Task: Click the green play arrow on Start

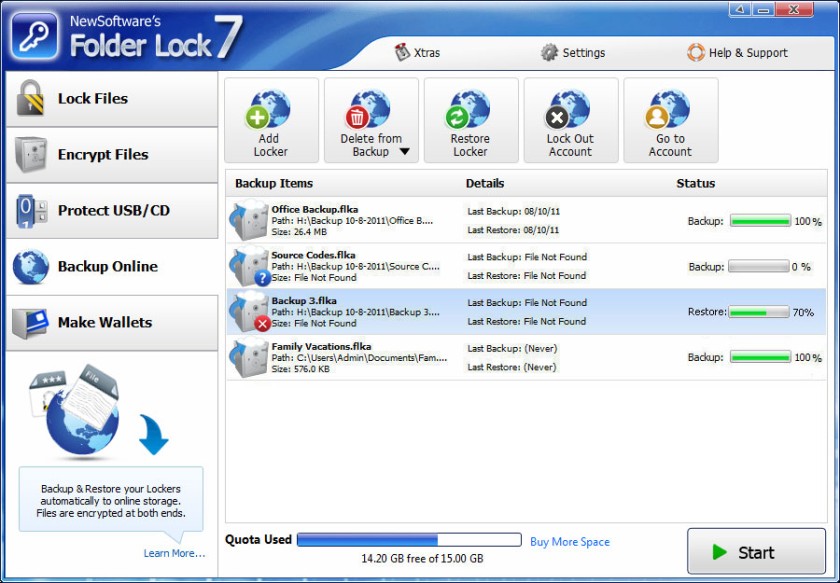Action: click(x=719, y=552)
